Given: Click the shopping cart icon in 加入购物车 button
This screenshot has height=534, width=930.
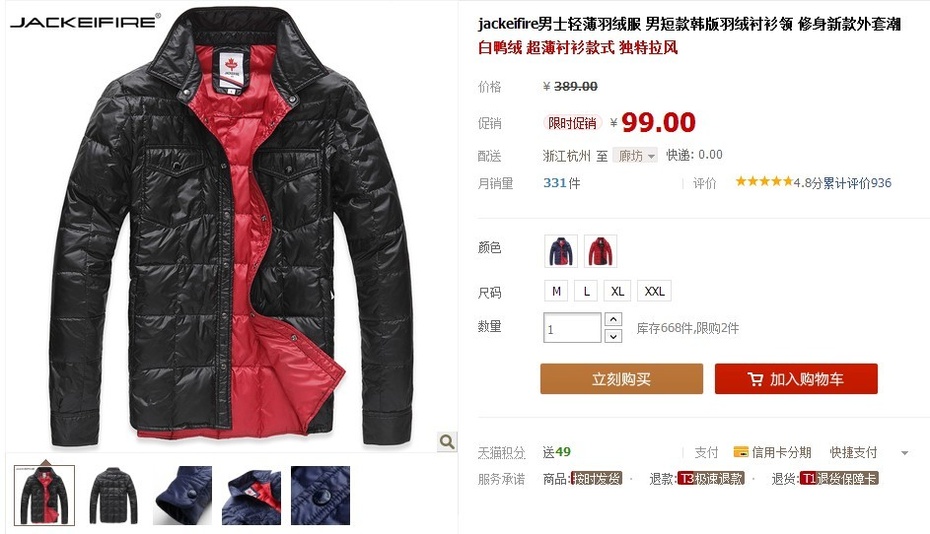Looking at the screenshot, I should coord(755,379).
